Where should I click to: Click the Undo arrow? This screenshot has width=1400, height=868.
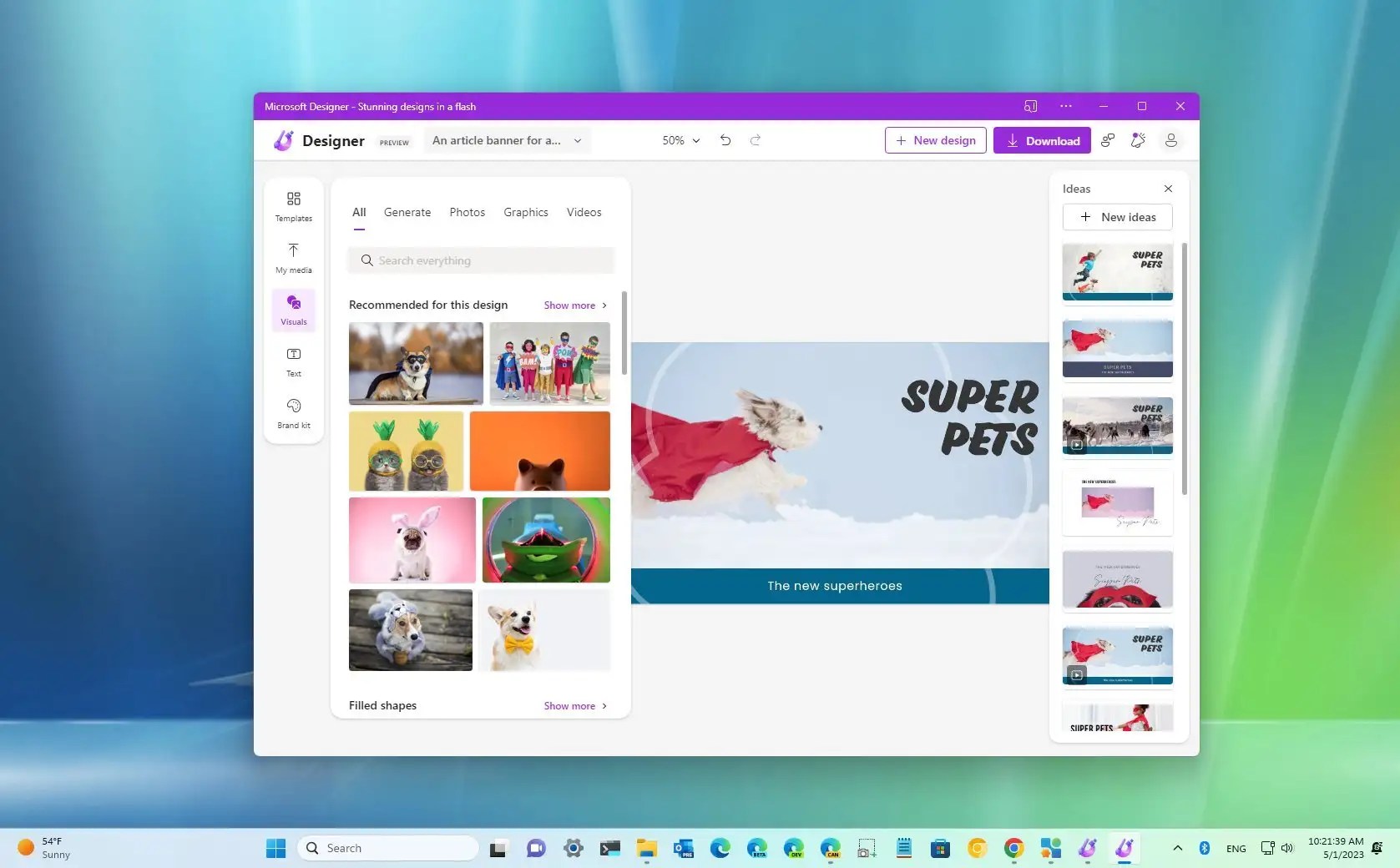[x=725, y=140]
